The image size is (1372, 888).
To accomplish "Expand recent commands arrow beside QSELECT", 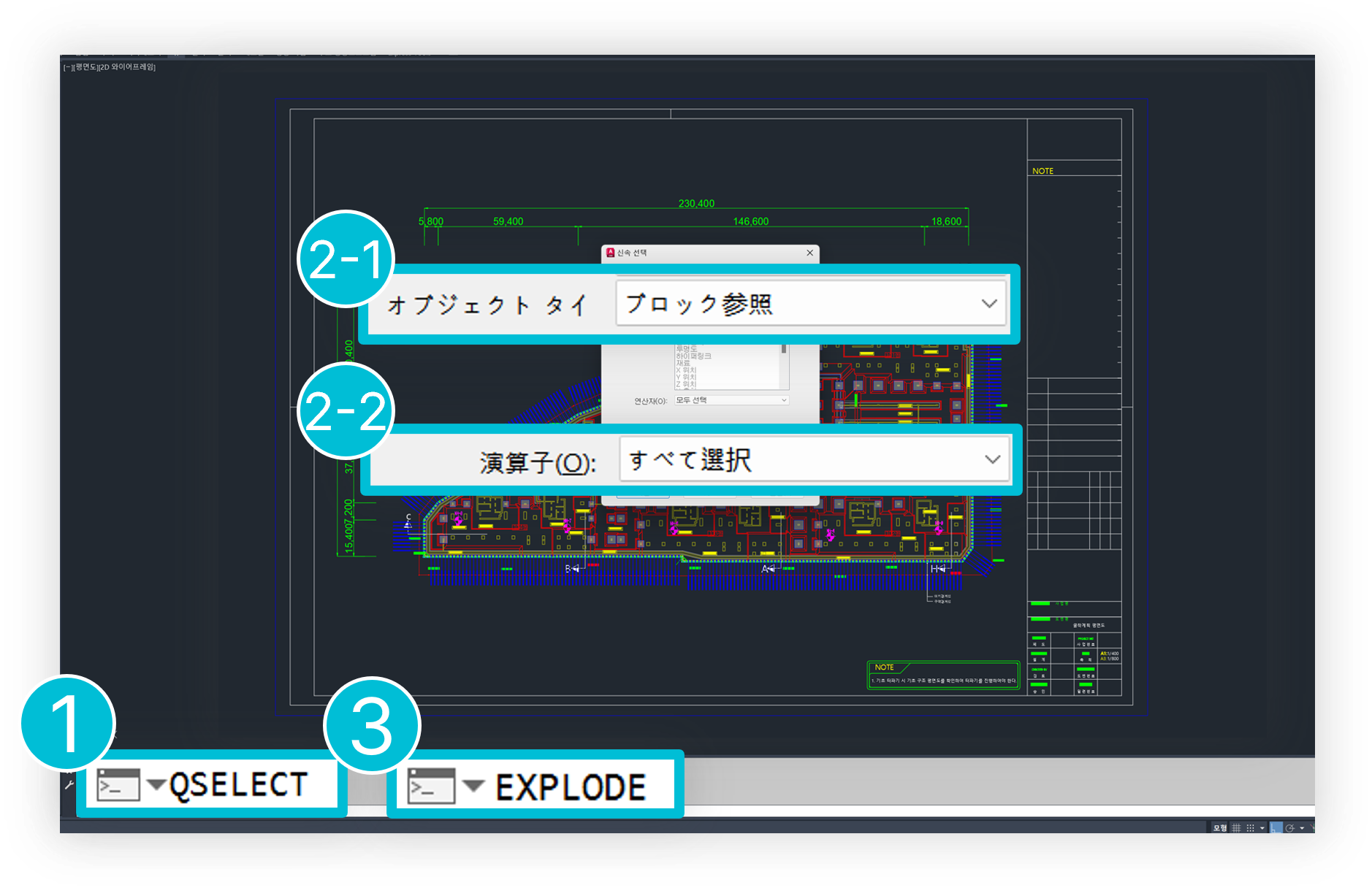I will (x=156, y=785).
